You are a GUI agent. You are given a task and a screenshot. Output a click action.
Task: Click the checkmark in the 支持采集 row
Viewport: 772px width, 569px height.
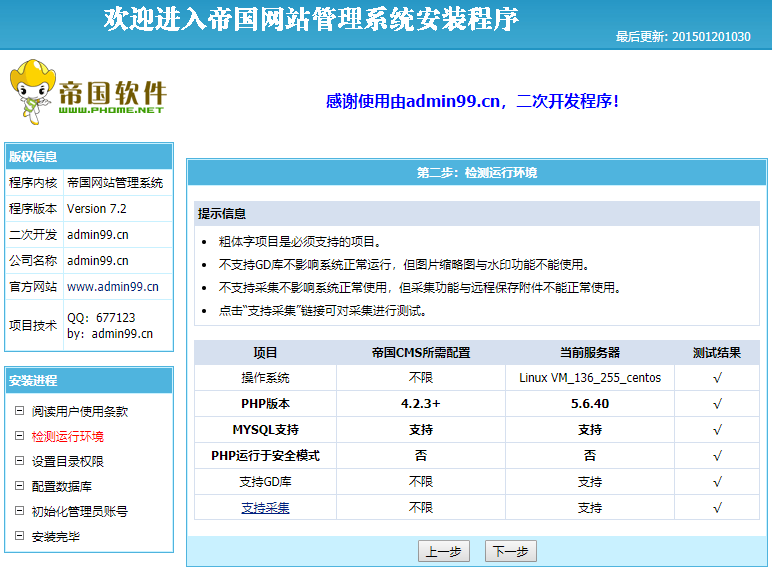[x=717, y=508]
